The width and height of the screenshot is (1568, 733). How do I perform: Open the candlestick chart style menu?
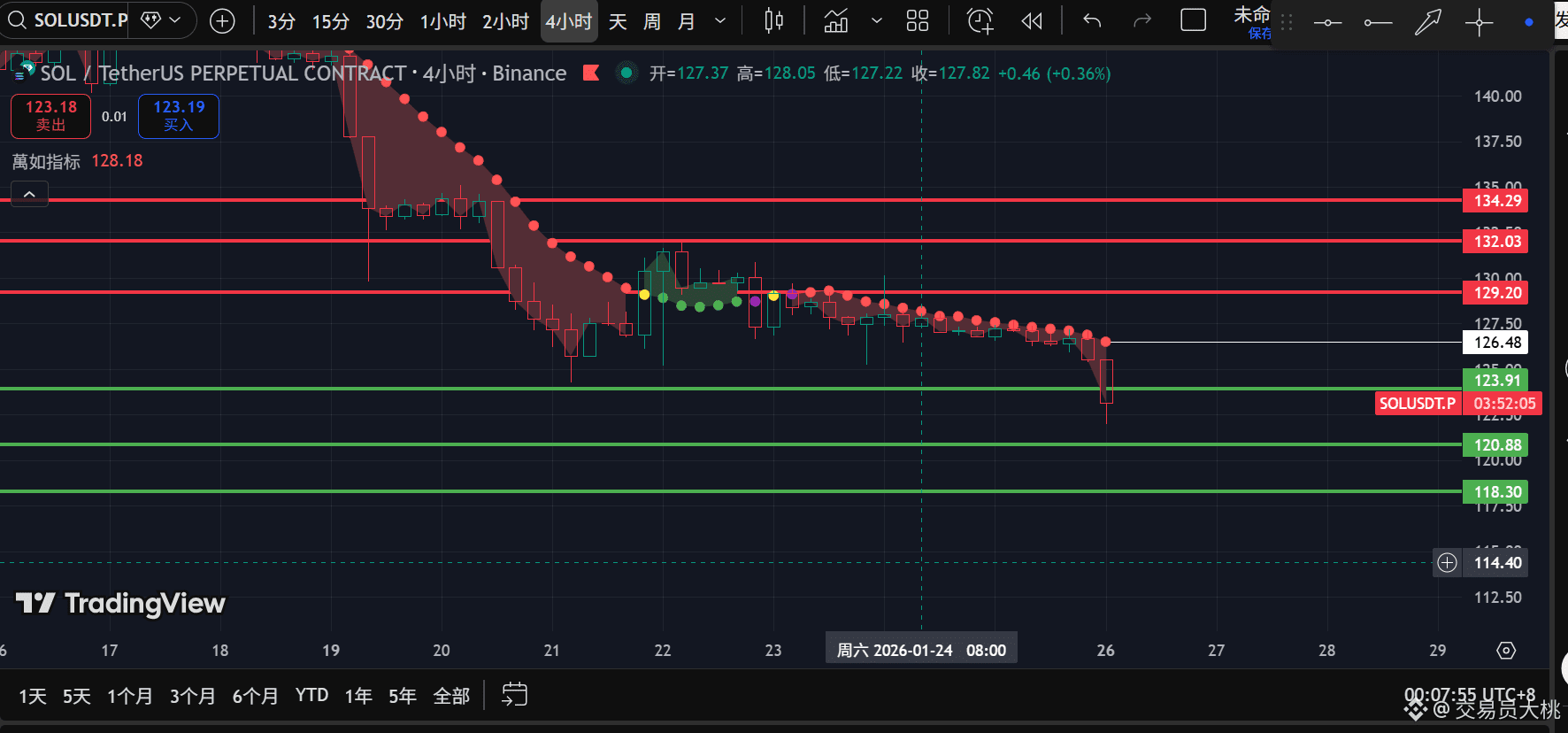(x=773, y=20)
